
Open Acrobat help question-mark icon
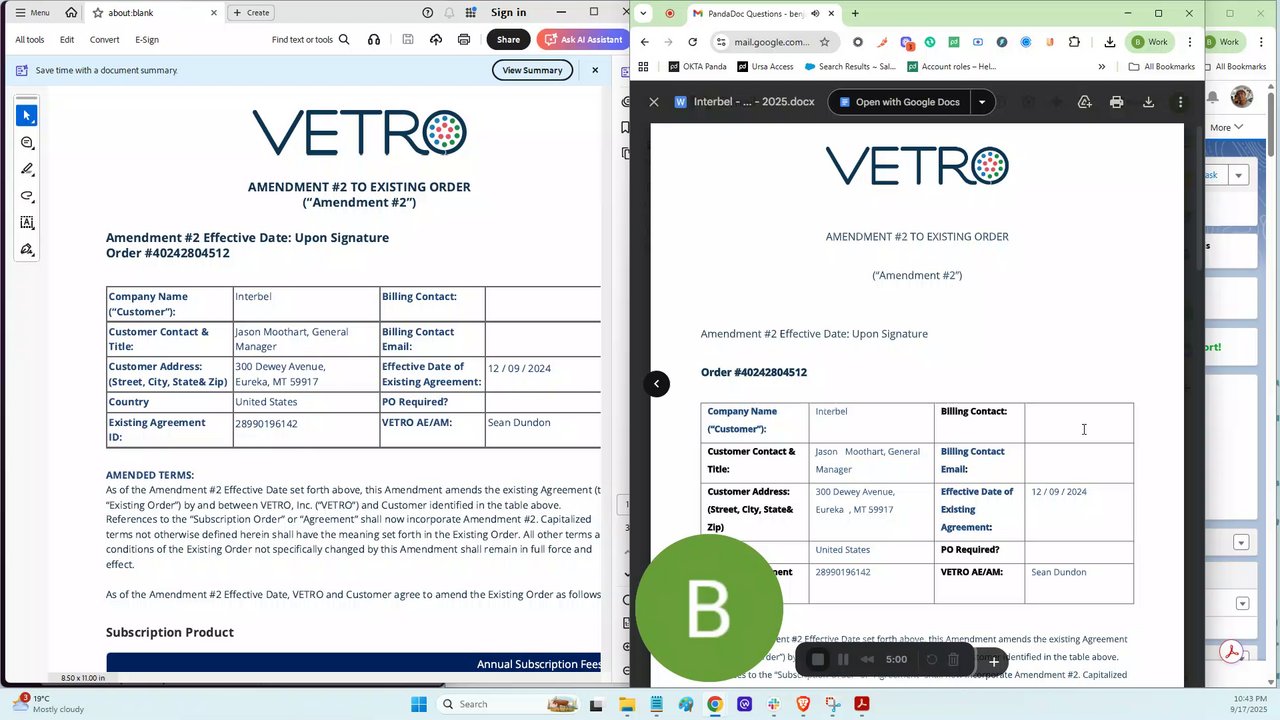tap(428, 13)
